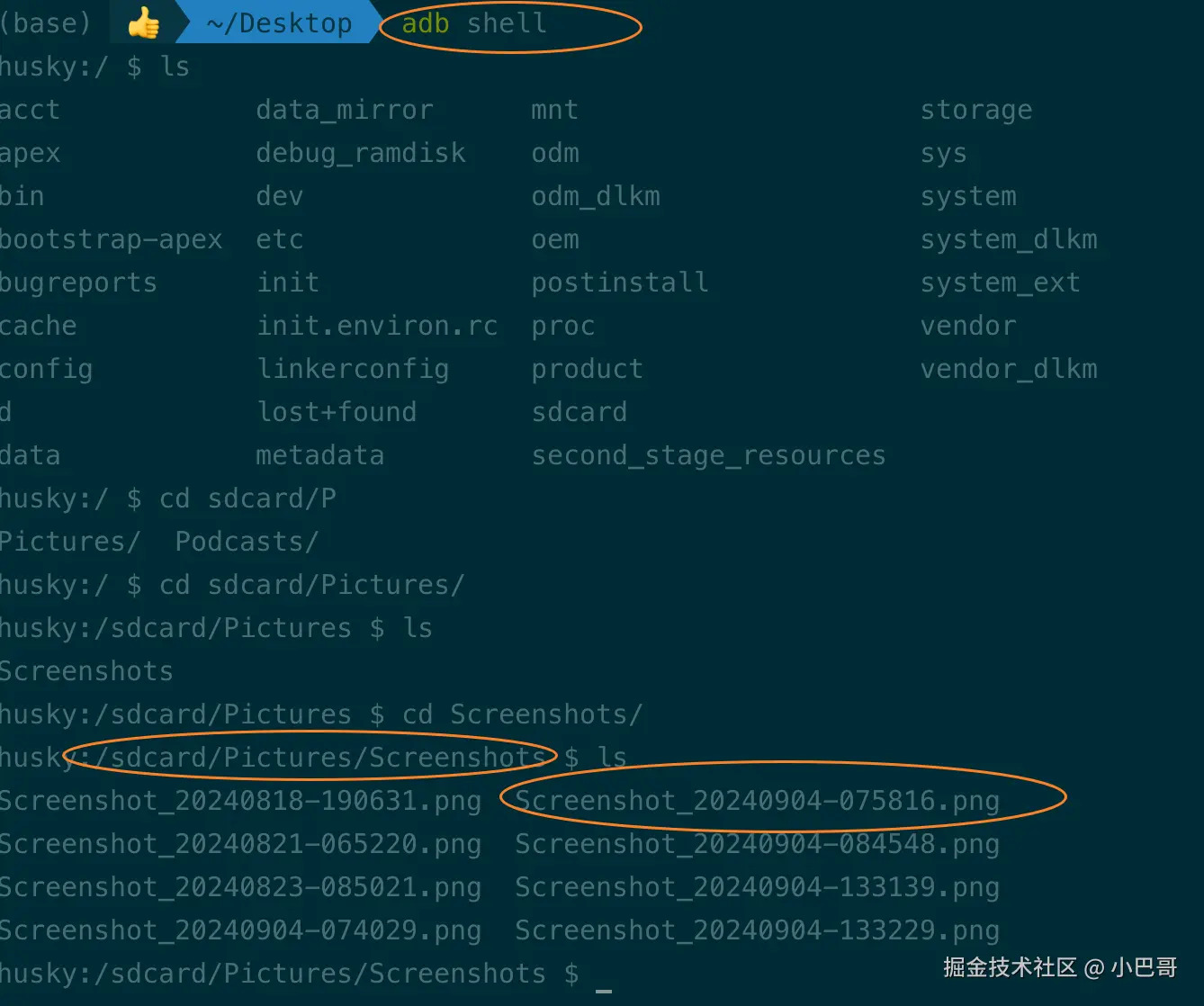This screenshot has height=1006, width=1204.
Task: Click the Pictures/ tab completion suggestion
Action: point(70,542)
